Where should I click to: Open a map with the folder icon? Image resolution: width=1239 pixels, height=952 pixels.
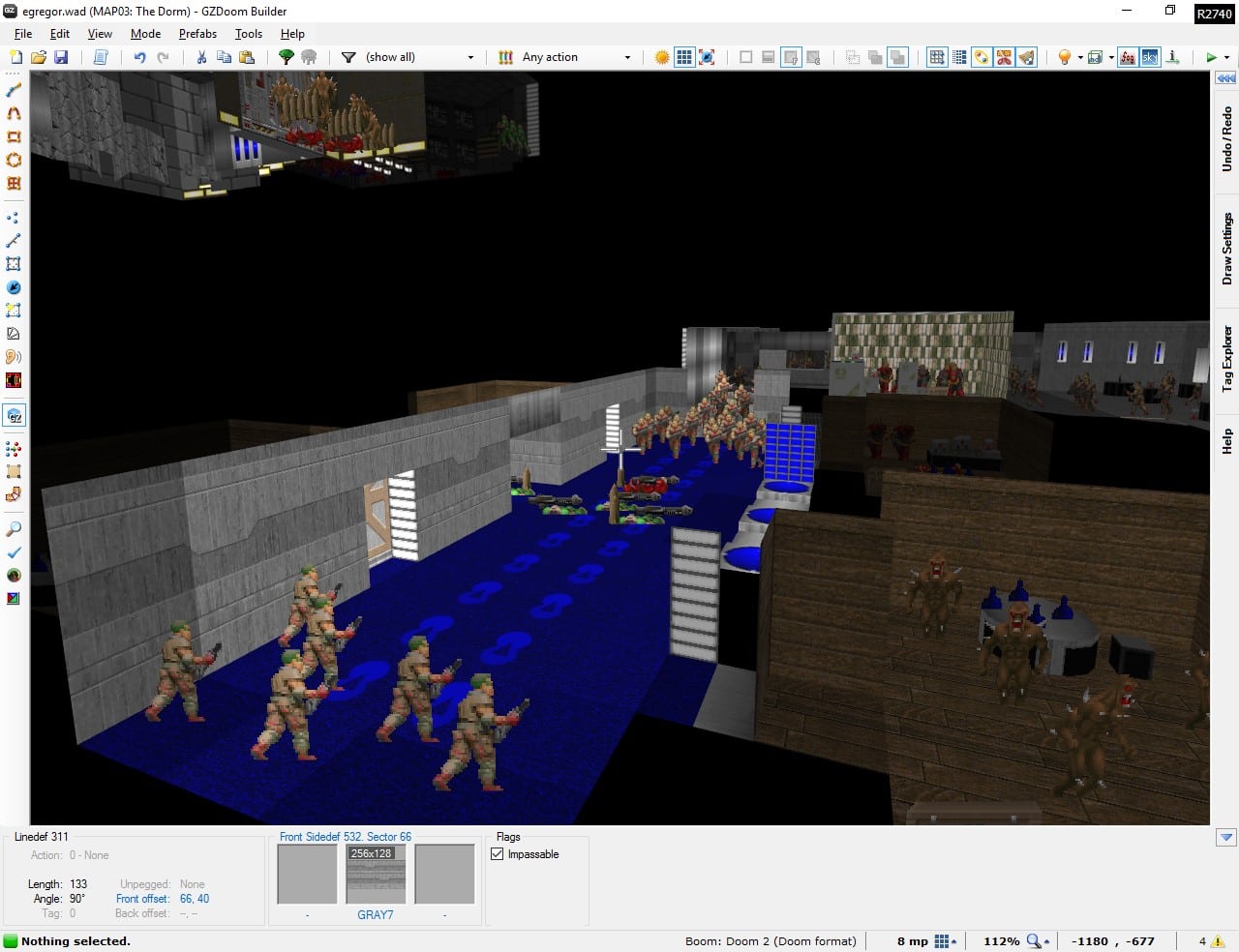point(39,57)
